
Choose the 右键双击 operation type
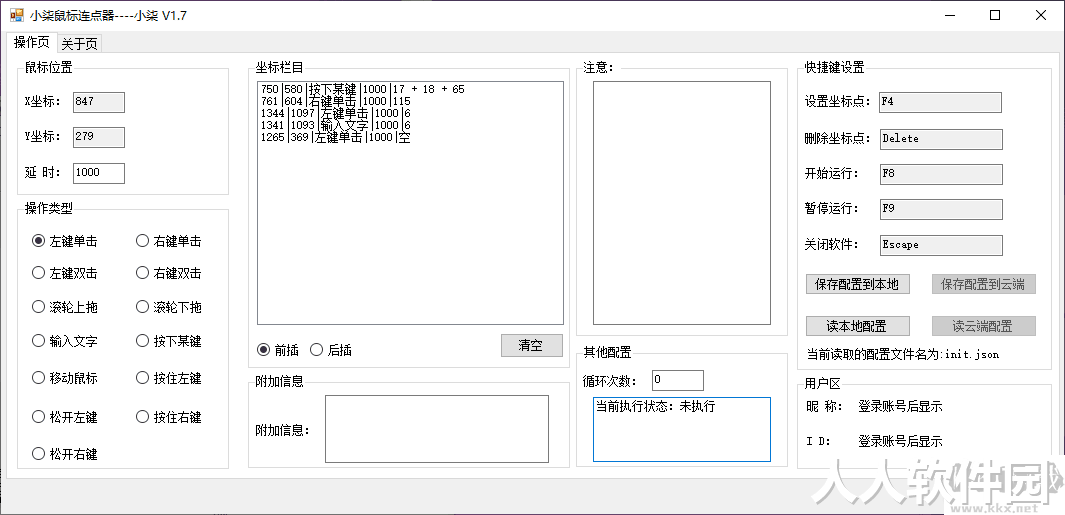(x=168, y=273)
